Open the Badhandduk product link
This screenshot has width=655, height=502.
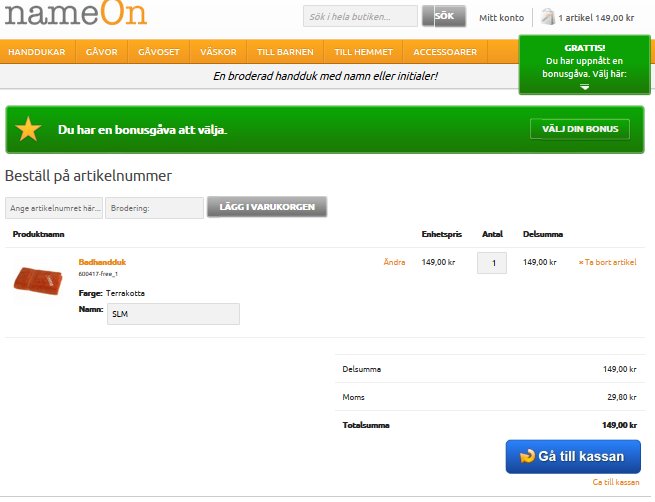[x=102, y=262]
